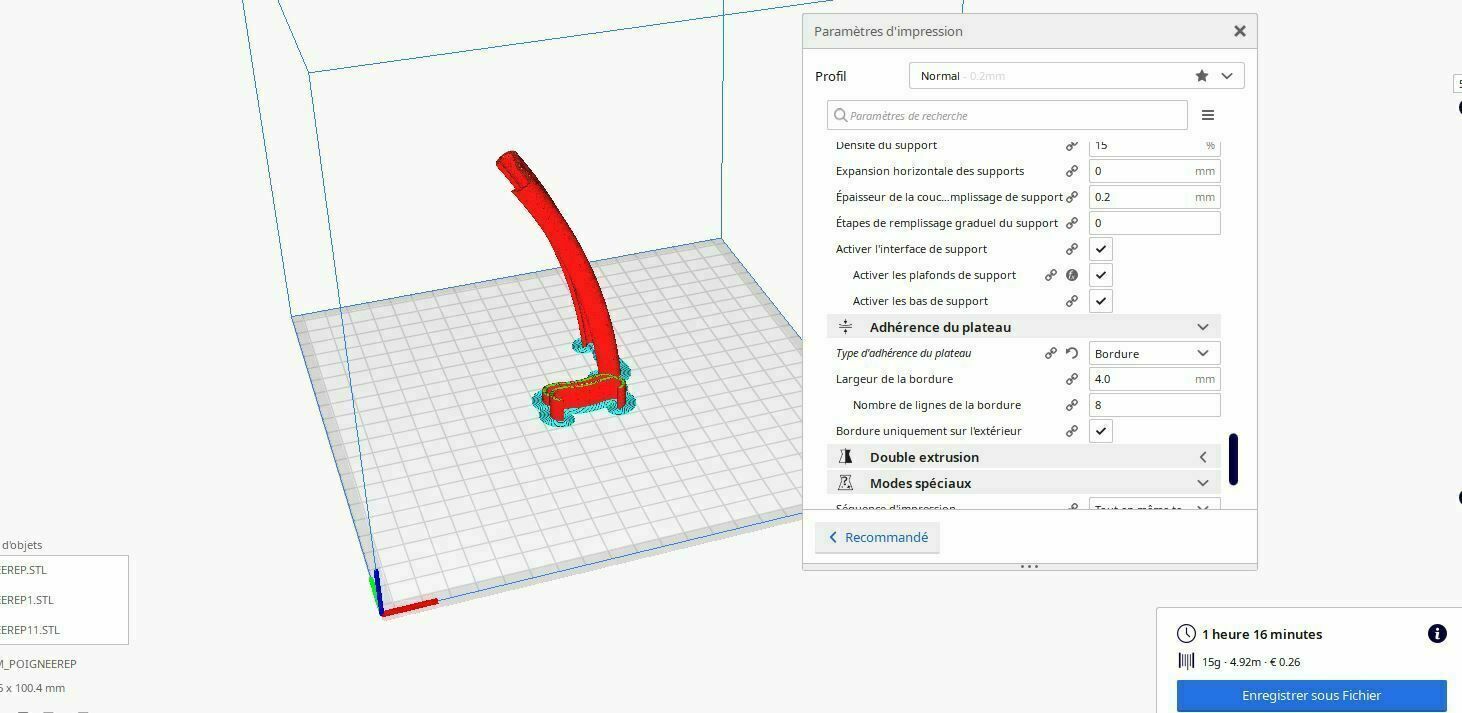
Task: Click the Double extrusion section icon
Action: pyautogui.click(x=846, y=457)
